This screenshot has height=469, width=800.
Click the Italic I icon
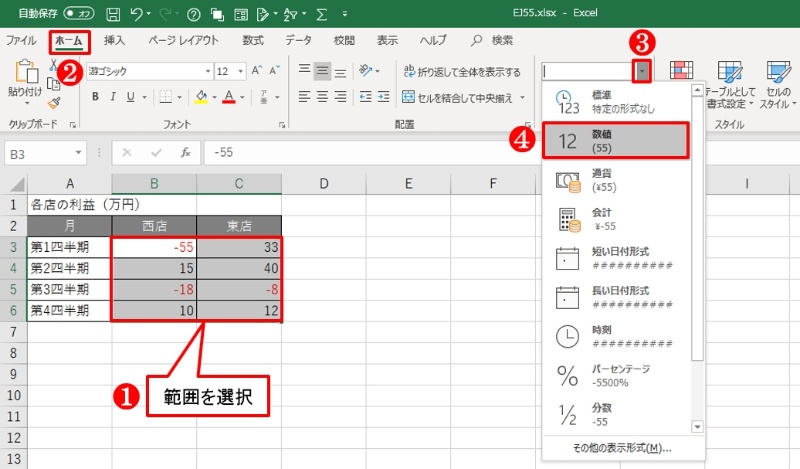(x=118, y=97)
